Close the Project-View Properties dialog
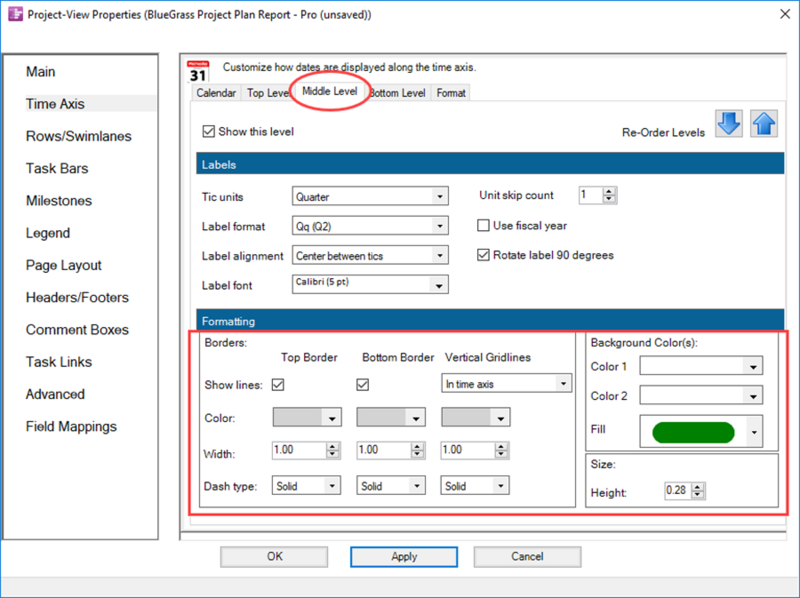This screenshot has width=800, height=598. click(x=785, y=14)
